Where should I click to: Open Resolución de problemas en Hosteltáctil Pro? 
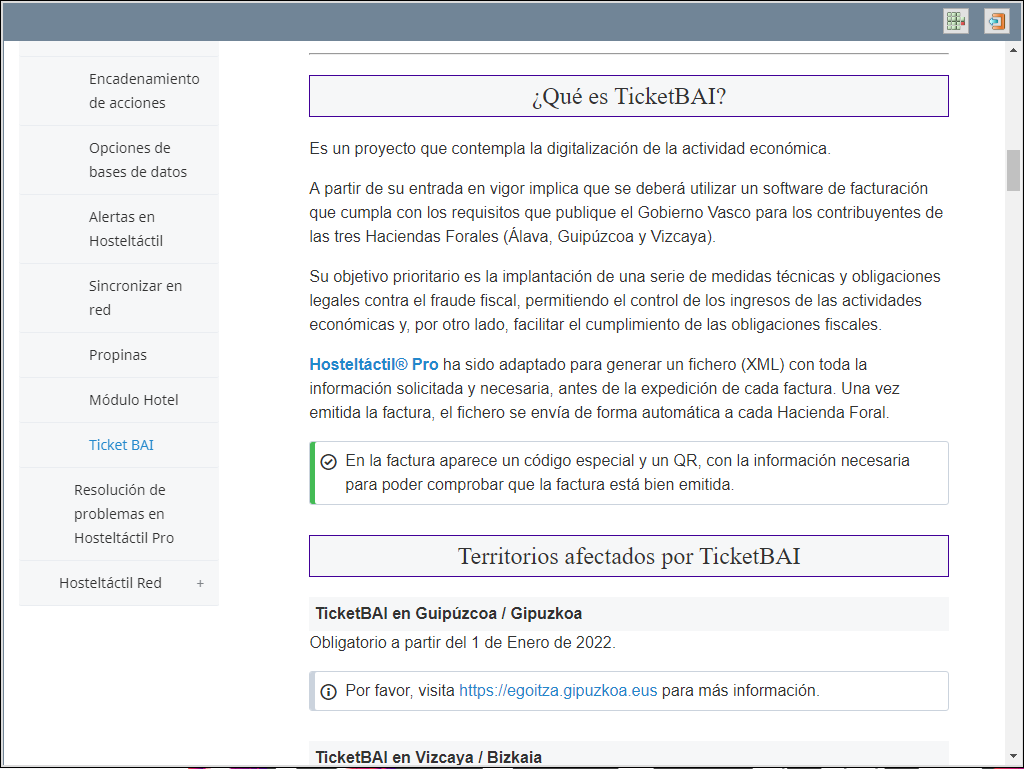click(x=123, y=514)
